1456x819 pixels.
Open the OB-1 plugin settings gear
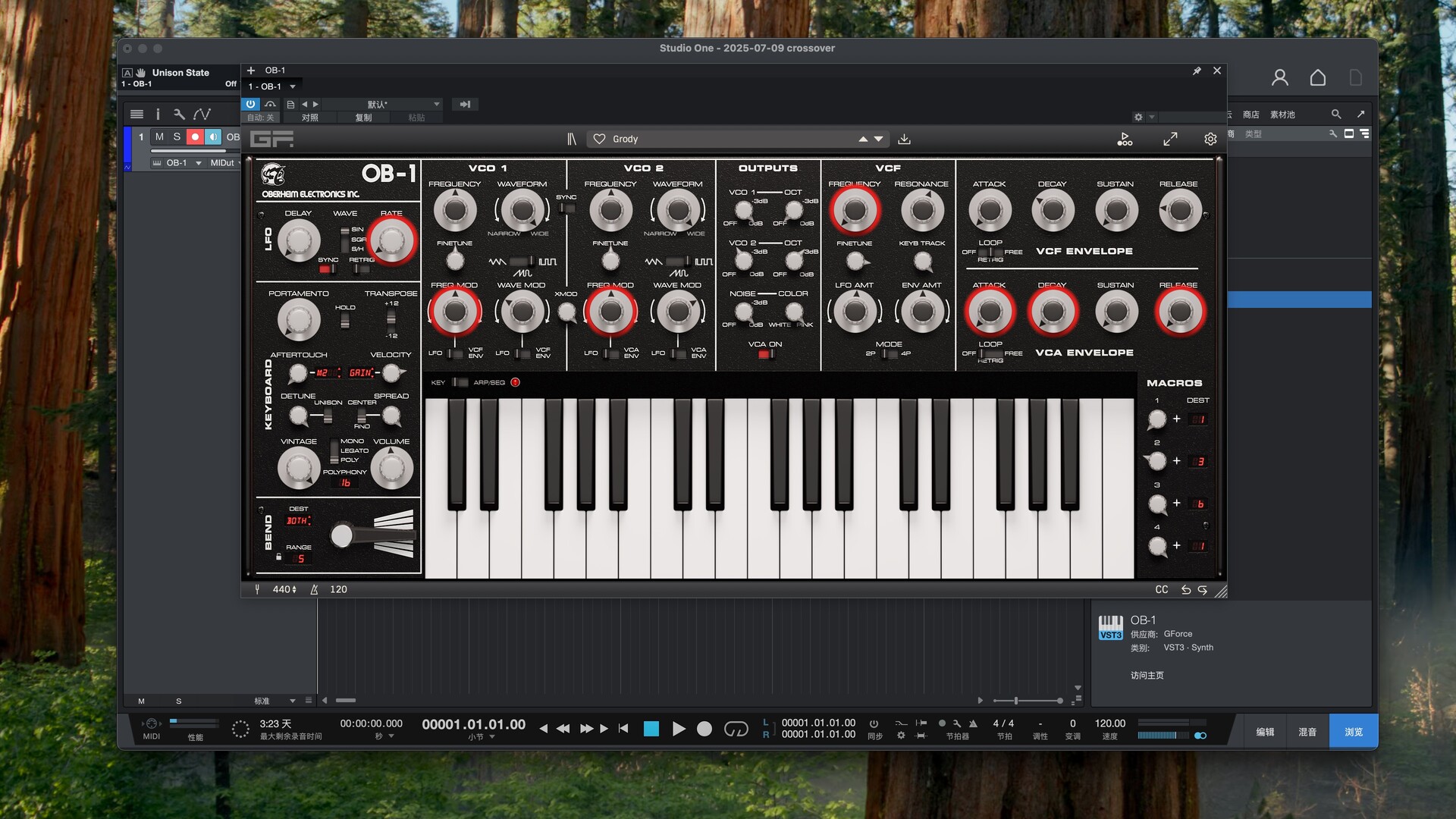(x=1210, y=139)
